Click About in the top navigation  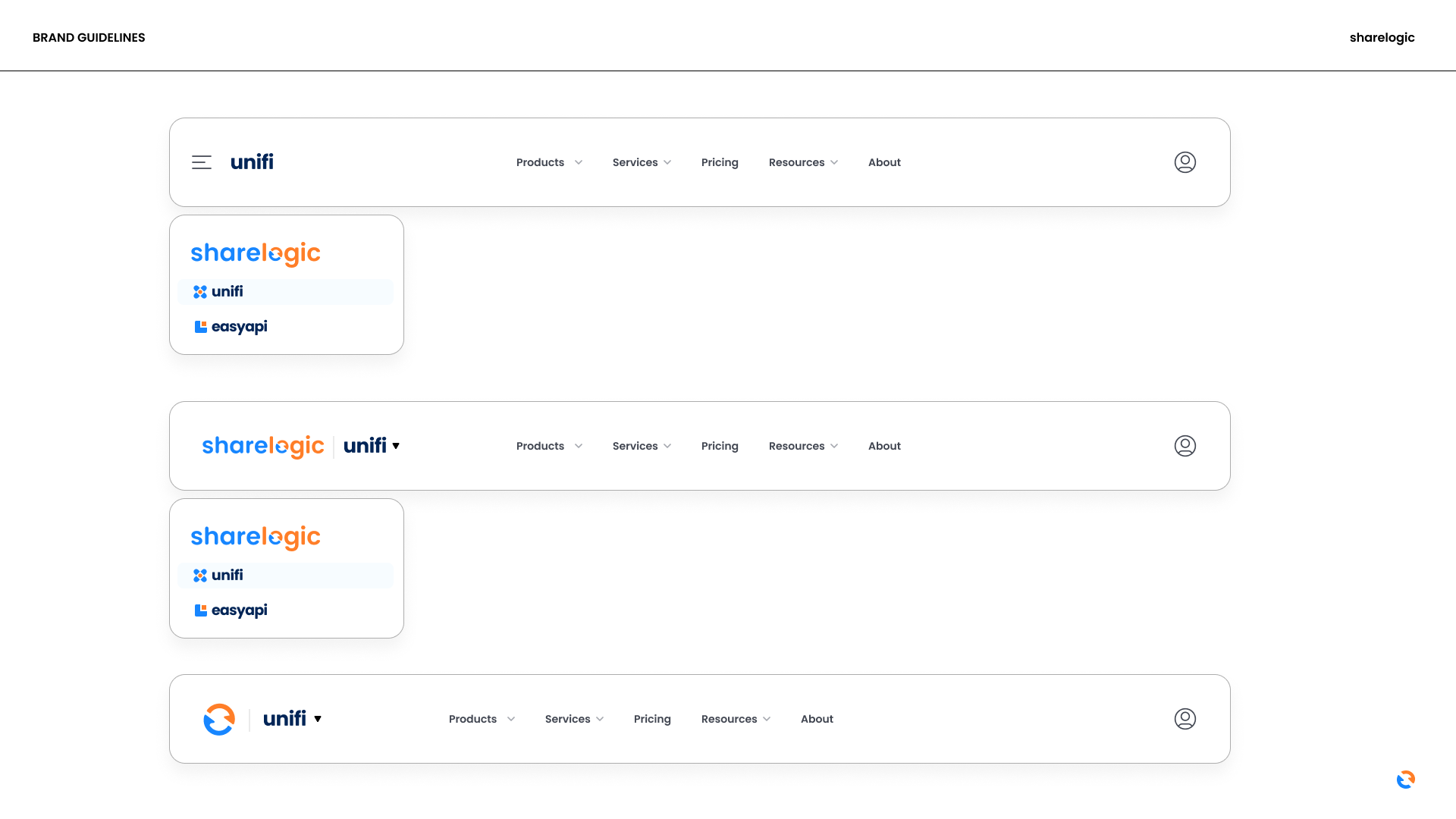(884, 162)
